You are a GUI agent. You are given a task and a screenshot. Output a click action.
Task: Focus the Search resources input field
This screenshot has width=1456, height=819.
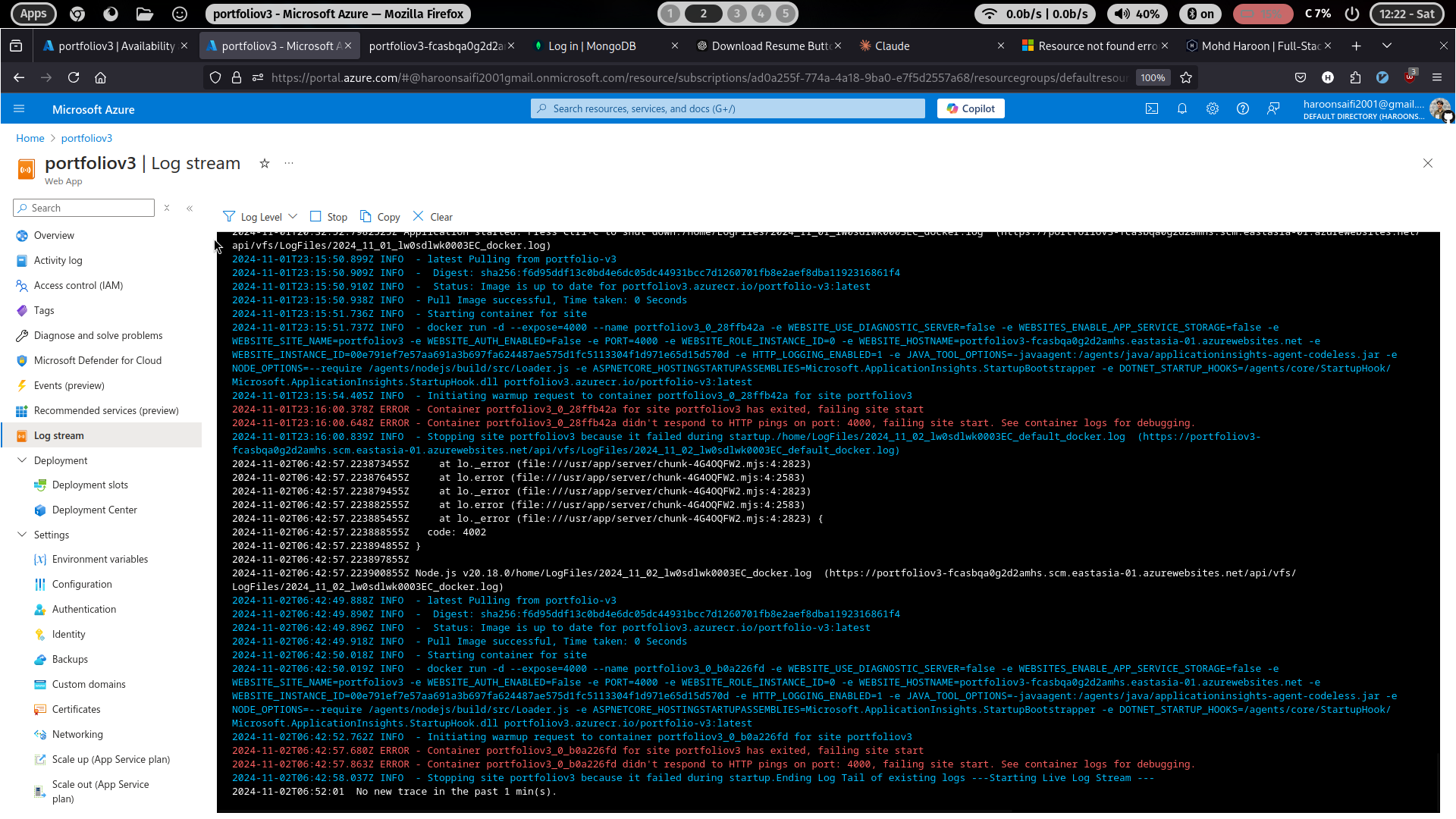point(728,108)
